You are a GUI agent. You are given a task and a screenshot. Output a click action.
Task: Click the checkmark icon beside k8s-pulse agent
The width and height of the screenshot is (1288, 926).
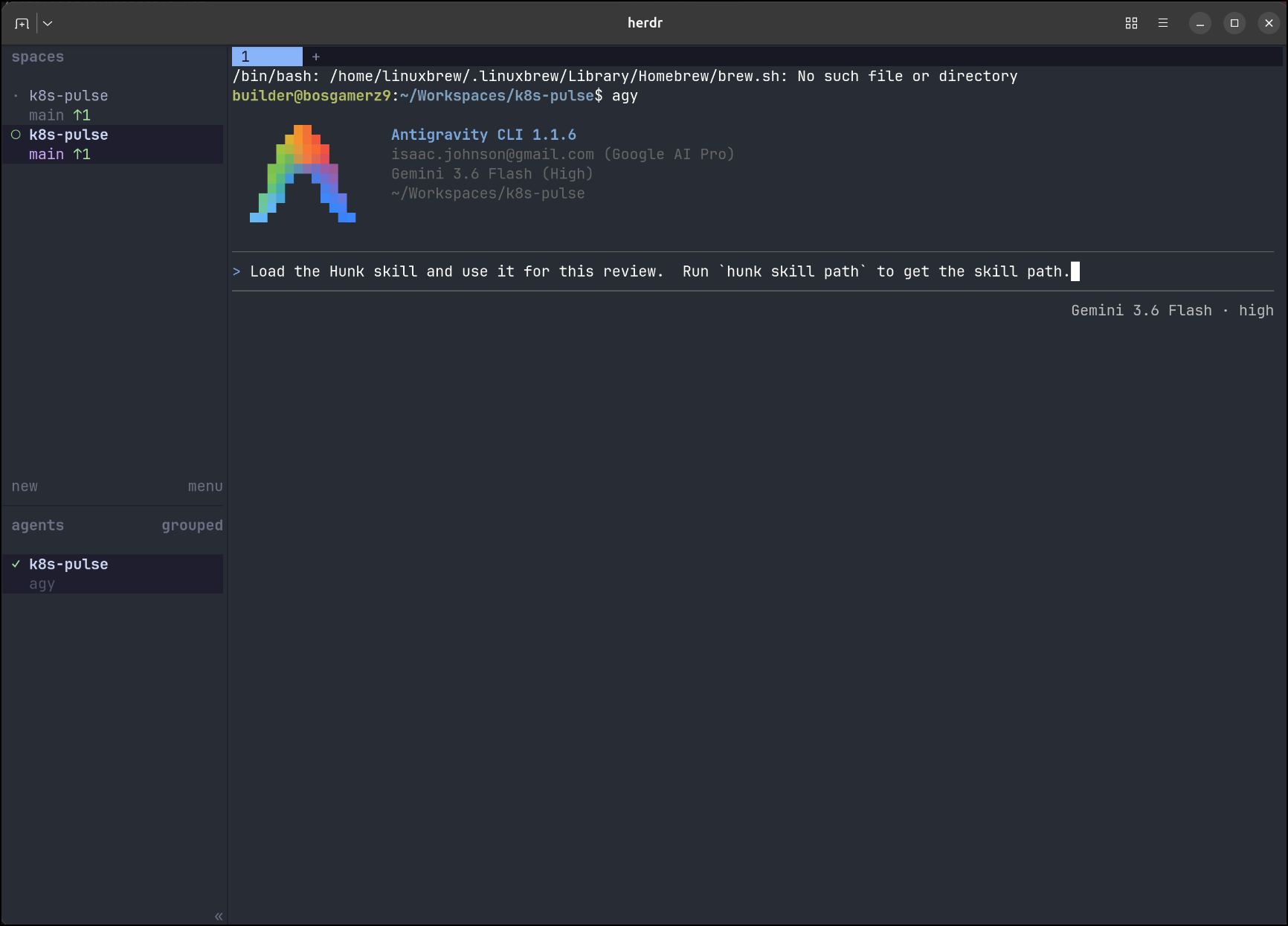pyautogui.click(x=16, y=564)
